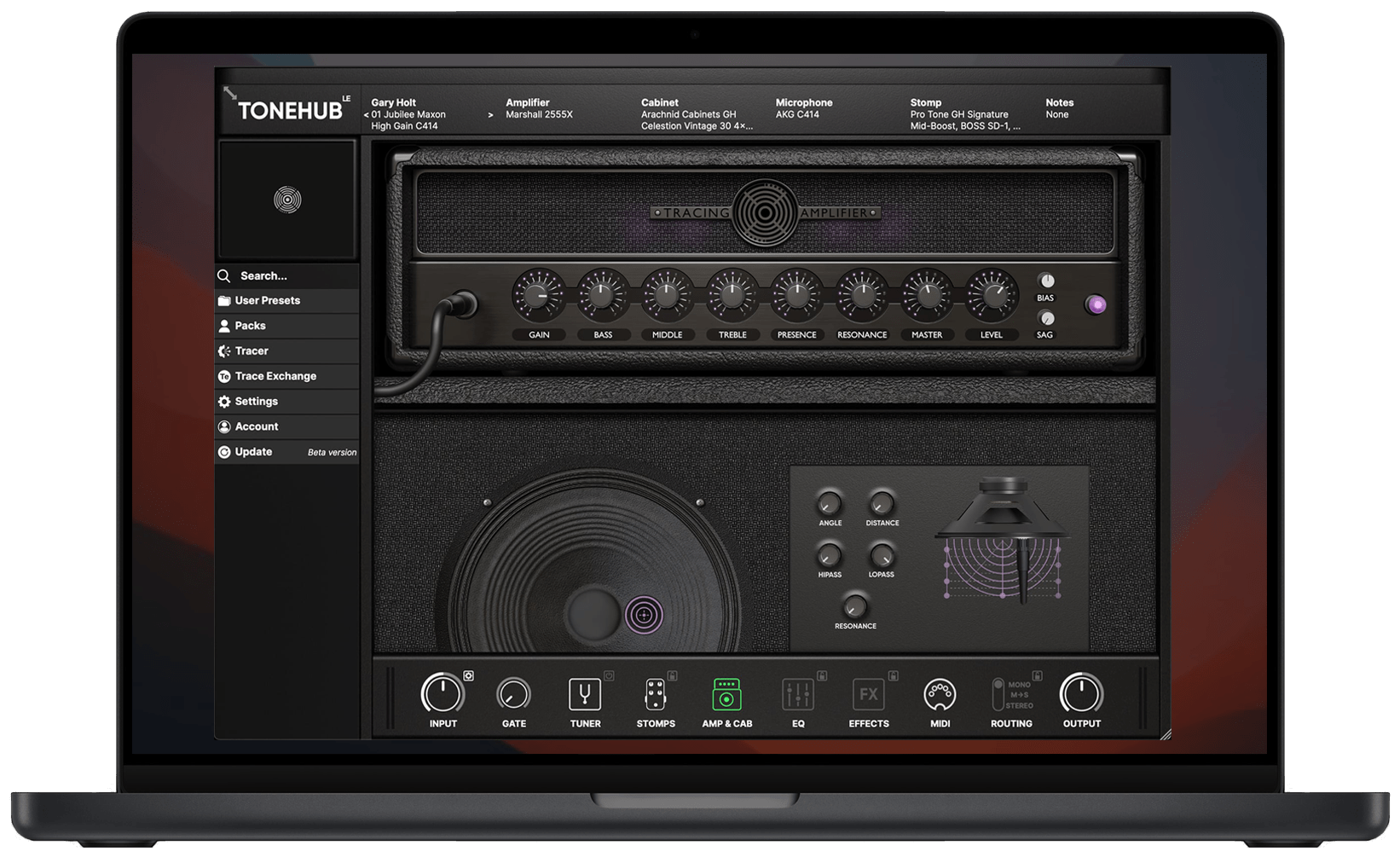This screenshot has height=863, width=1400.
Task: Click the round emblem between TRACING and AMPLIFIER
Action: (x=765, y=212)
